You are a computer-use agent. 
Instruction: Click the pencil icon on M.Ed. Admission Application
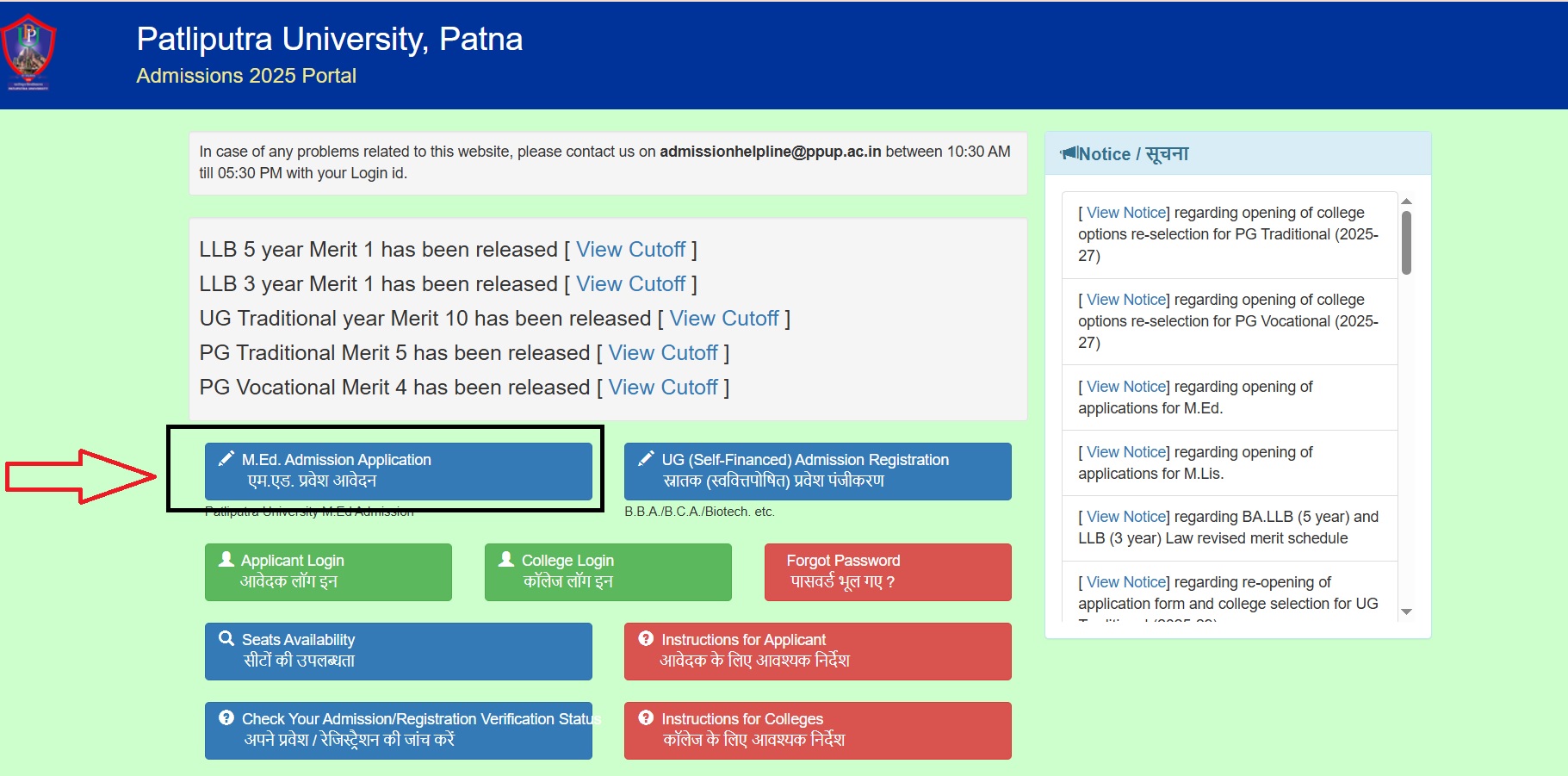(x=226, y=459)
